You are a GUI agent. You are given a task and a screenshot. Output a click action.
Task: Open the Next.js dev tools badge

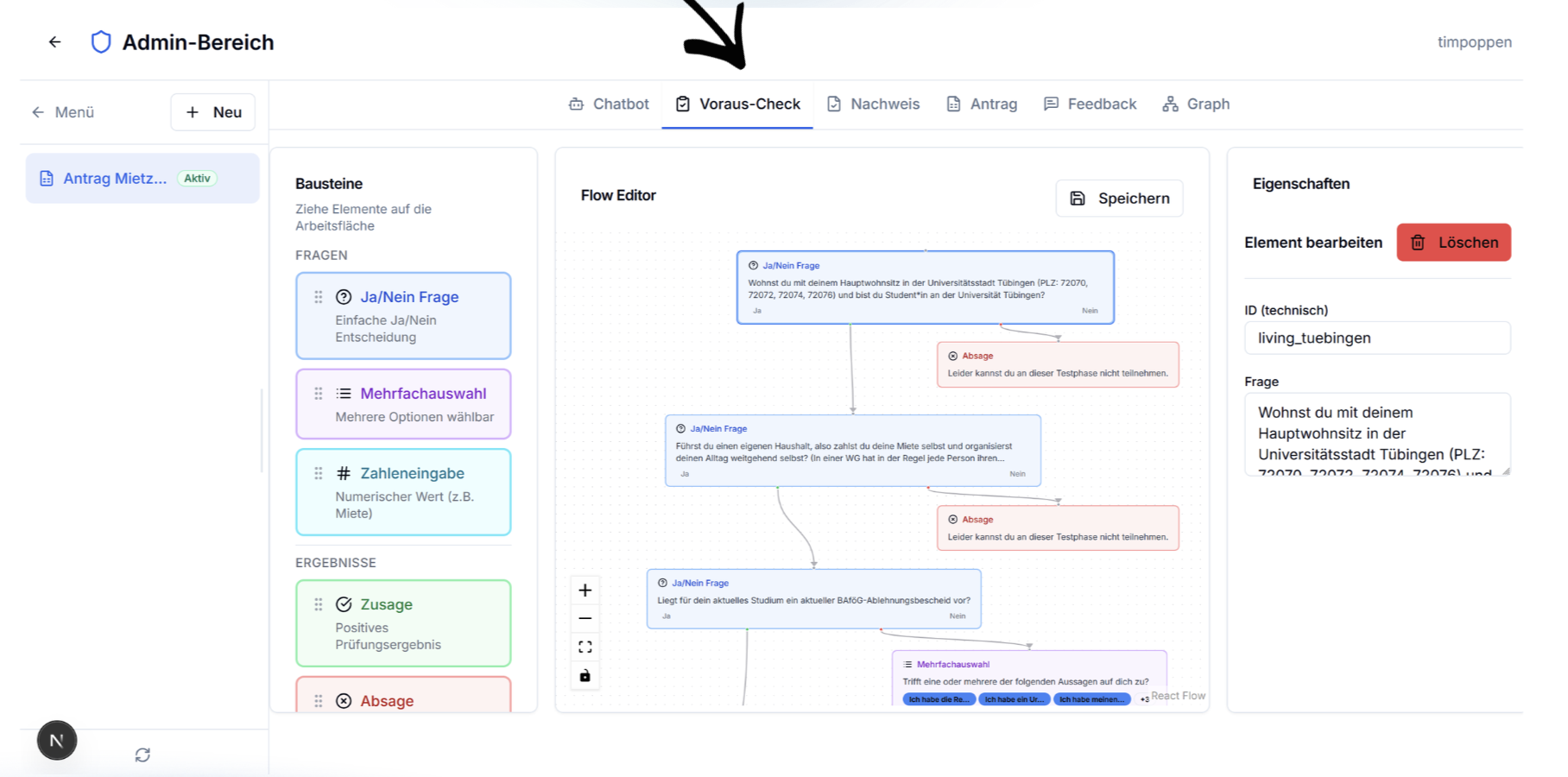click(x=57, y=741)
